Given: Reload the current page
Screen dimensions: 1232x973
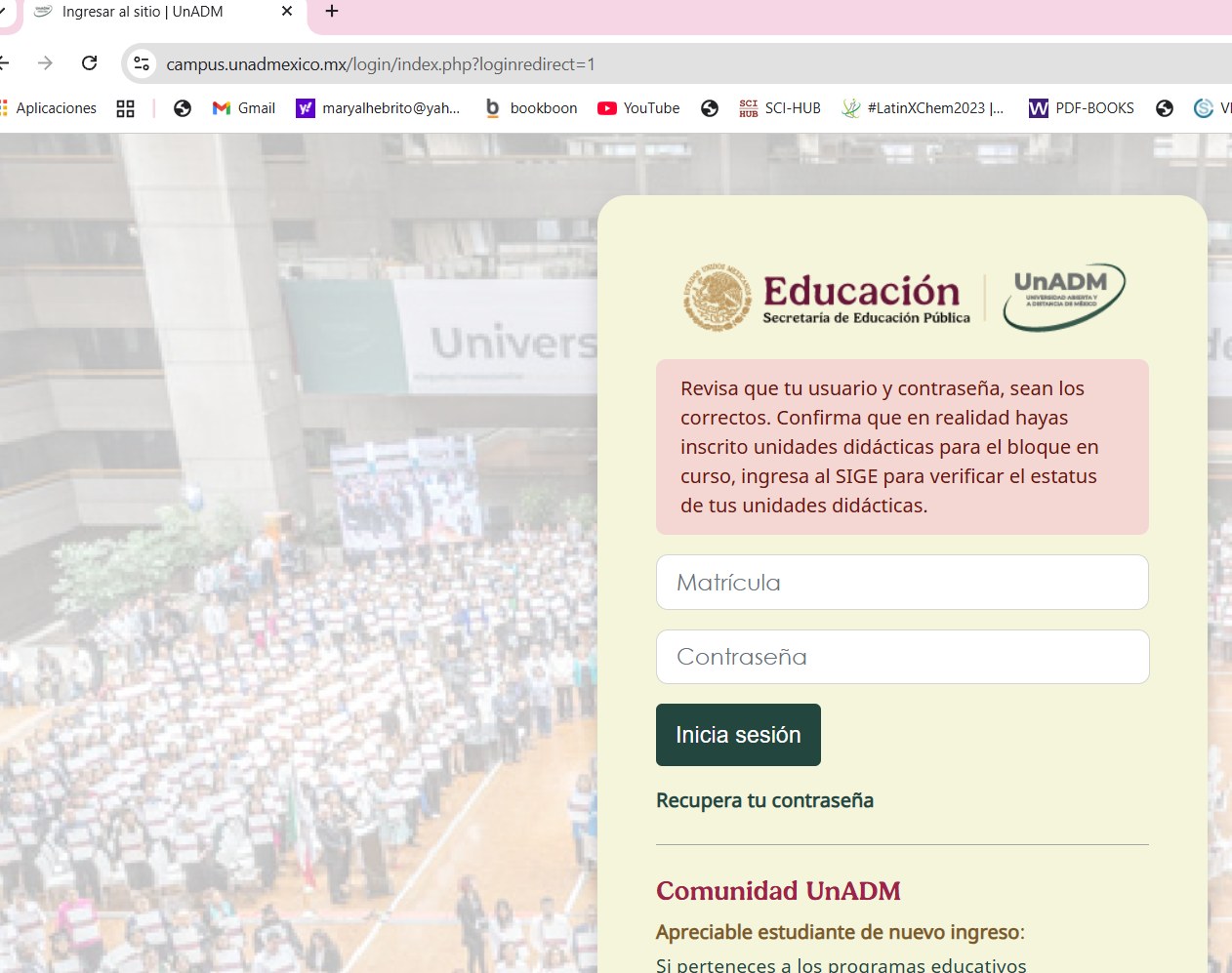Looking at the screenshot, I should 89,63.
